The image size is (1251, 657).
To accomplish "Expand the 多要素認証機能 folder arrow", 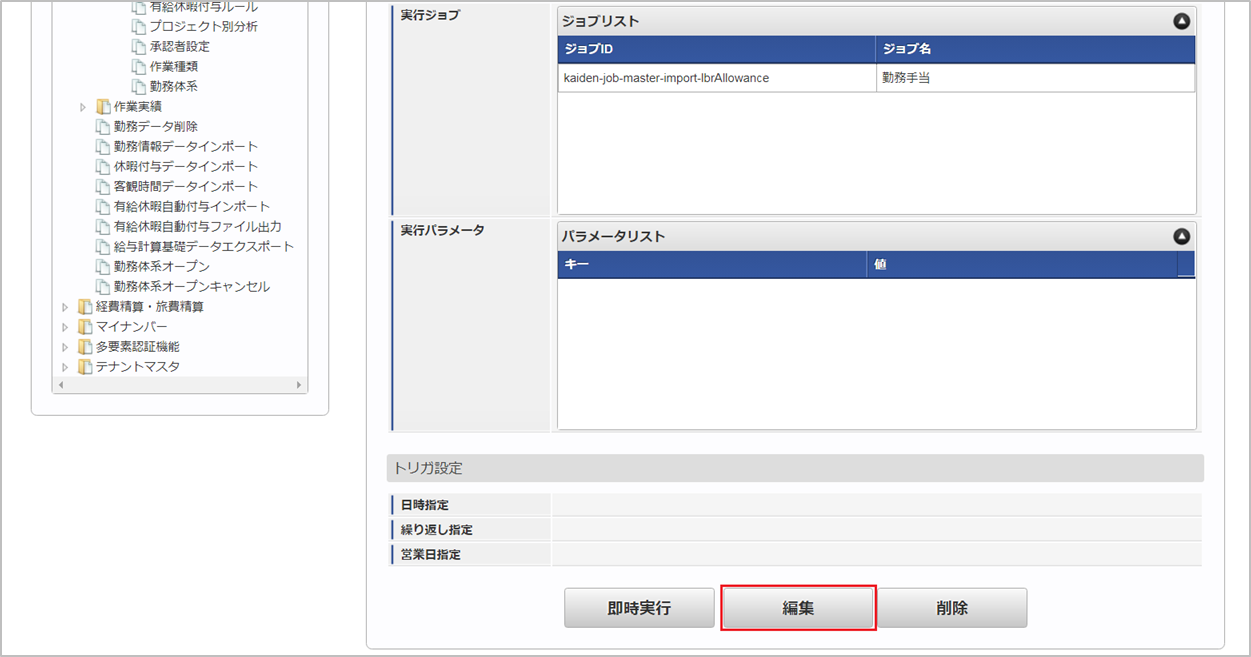I will [x=65, y=347].
